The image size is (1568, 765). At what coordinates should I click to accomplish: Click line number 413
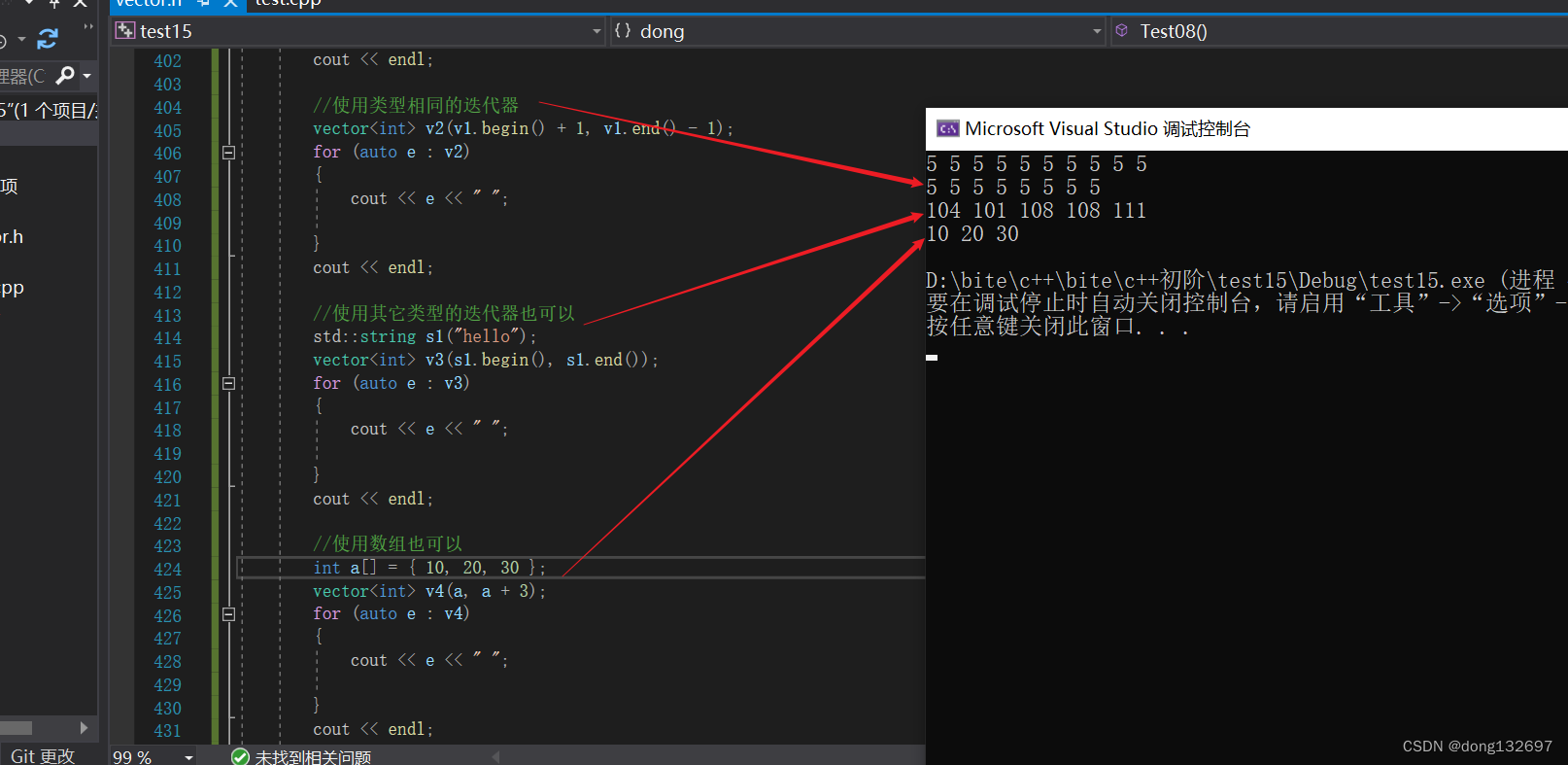pos(167,316)
